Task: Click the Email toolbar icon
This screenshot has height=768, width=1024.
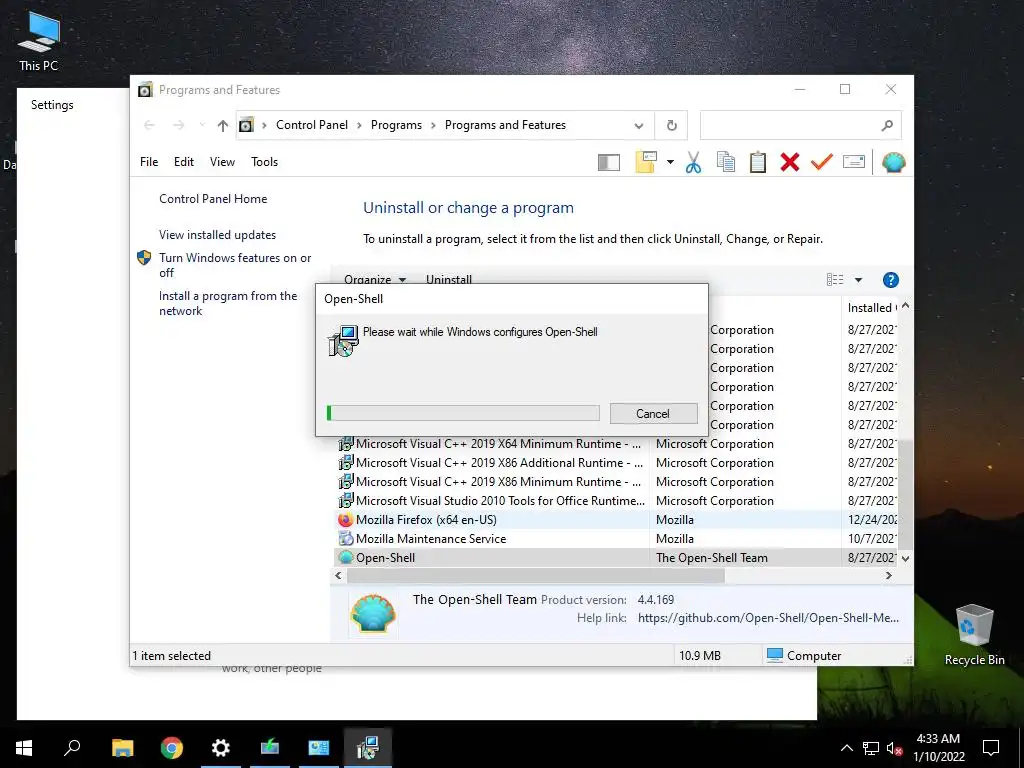Action: click(x=854, y=161)
